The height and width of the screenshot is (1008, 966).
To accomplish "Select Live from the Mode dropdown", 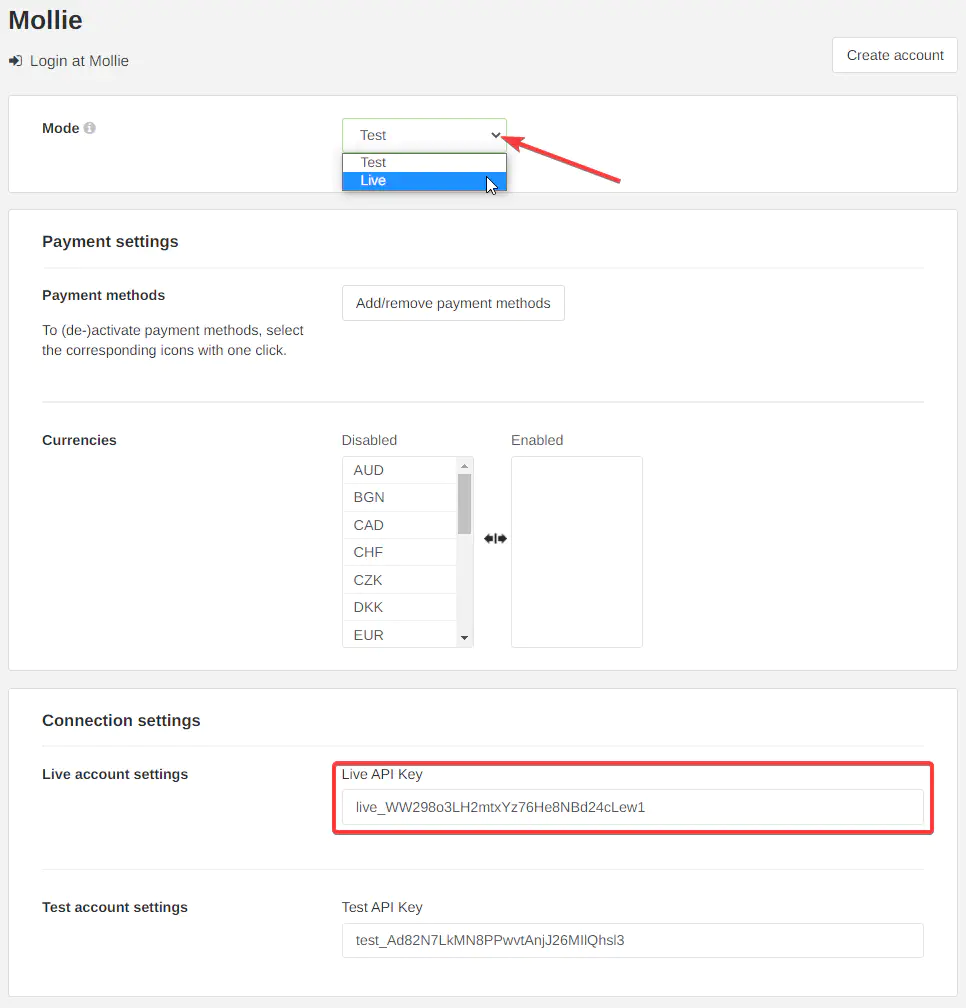I will click(424, 181).
